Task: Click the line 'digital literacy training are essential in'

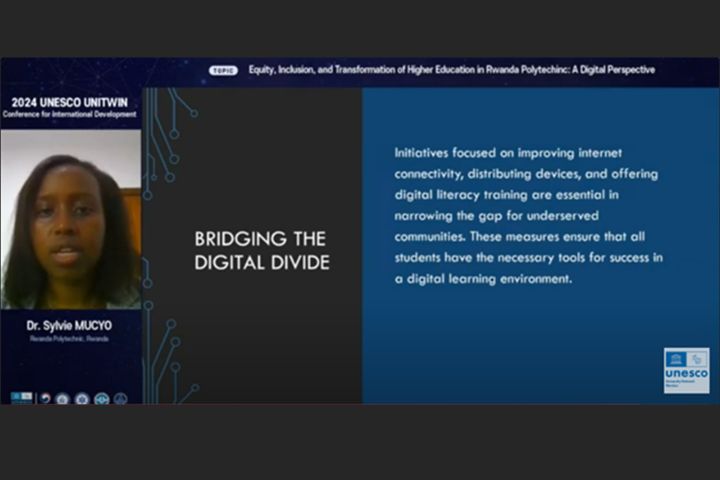Action: tap(506, 195)
